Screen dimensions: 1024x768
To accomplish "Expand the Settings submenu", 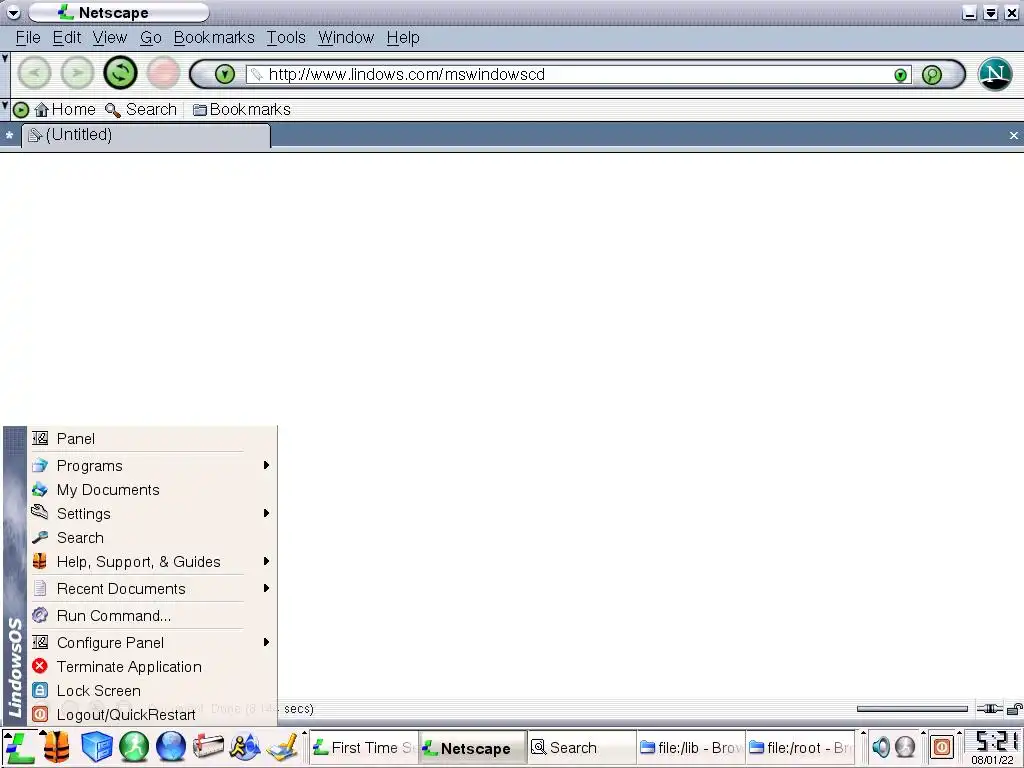I will [x=152, y=514].
